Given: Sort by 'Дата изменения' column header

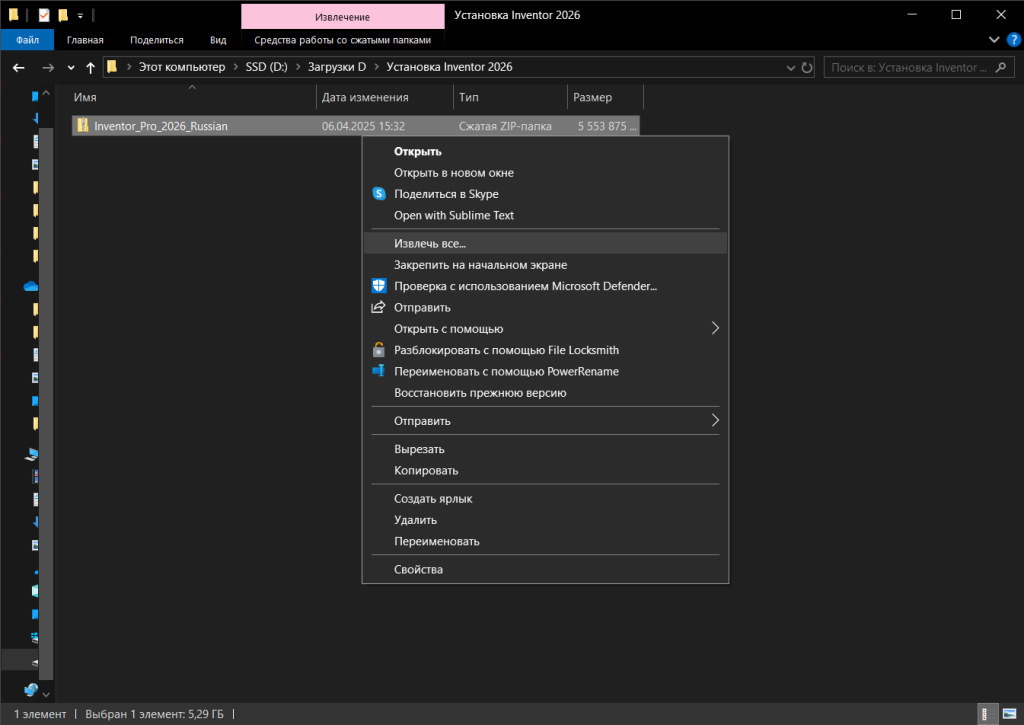Looking at the screenshot, I should [365, 97].
